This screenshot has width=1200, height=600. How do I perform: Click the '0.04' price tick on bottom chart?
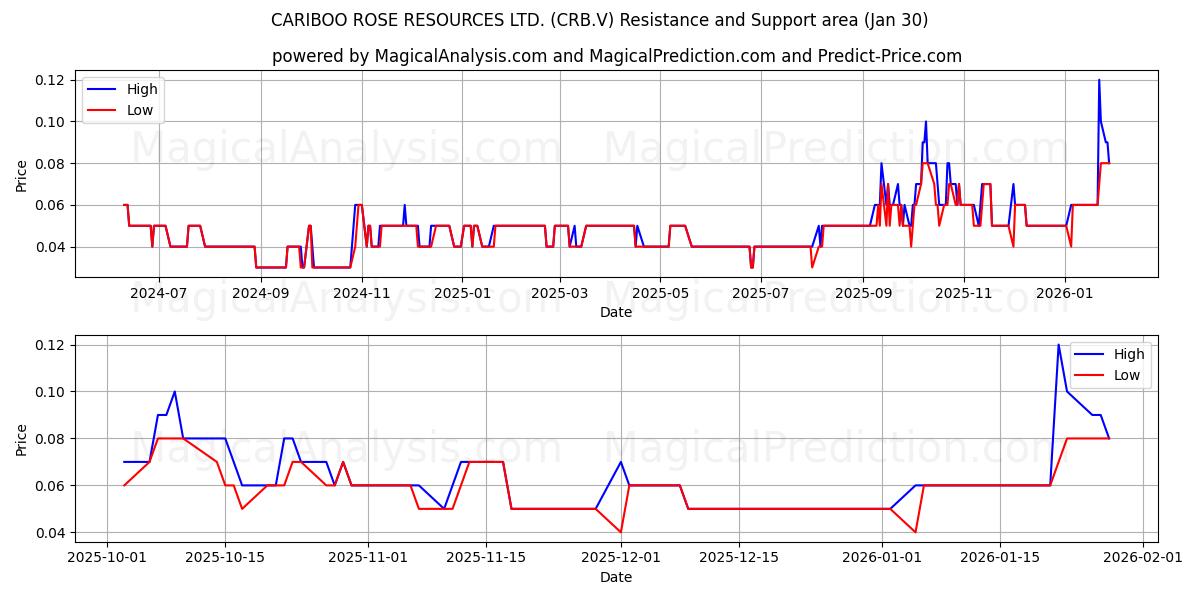tap(51, 533)
